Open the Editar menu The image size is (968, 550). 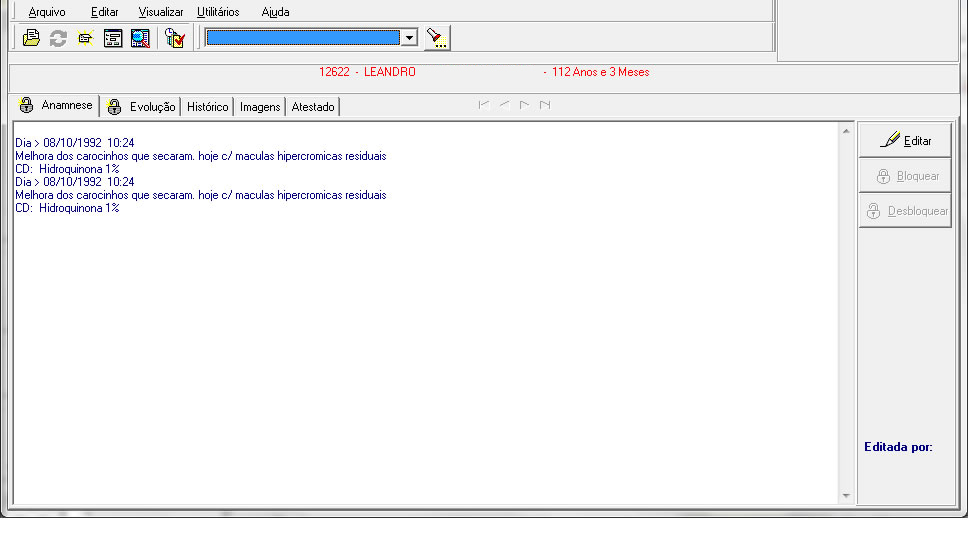point(104,12)
